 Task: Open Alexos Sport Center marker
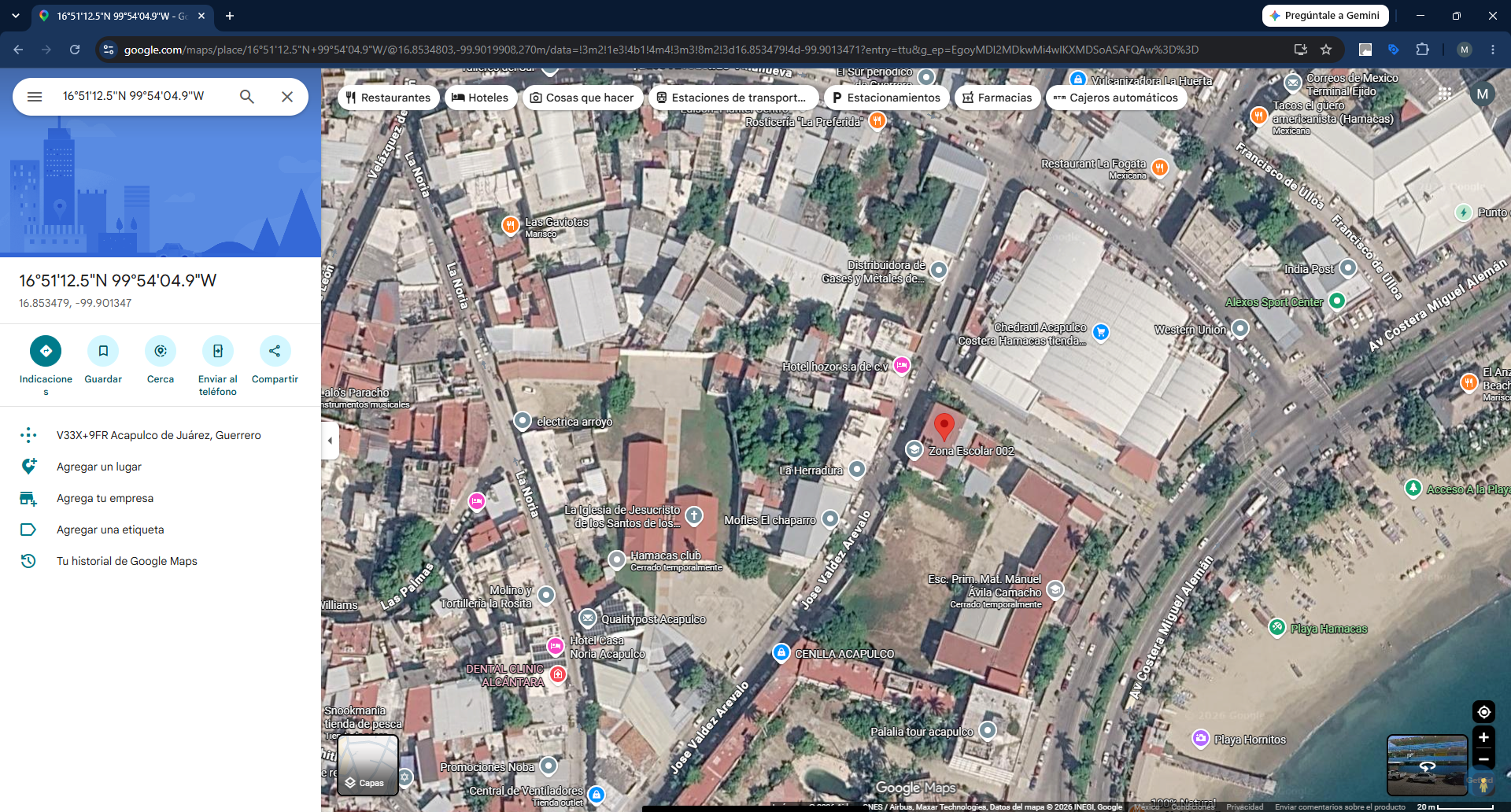tap(1336, 301)
